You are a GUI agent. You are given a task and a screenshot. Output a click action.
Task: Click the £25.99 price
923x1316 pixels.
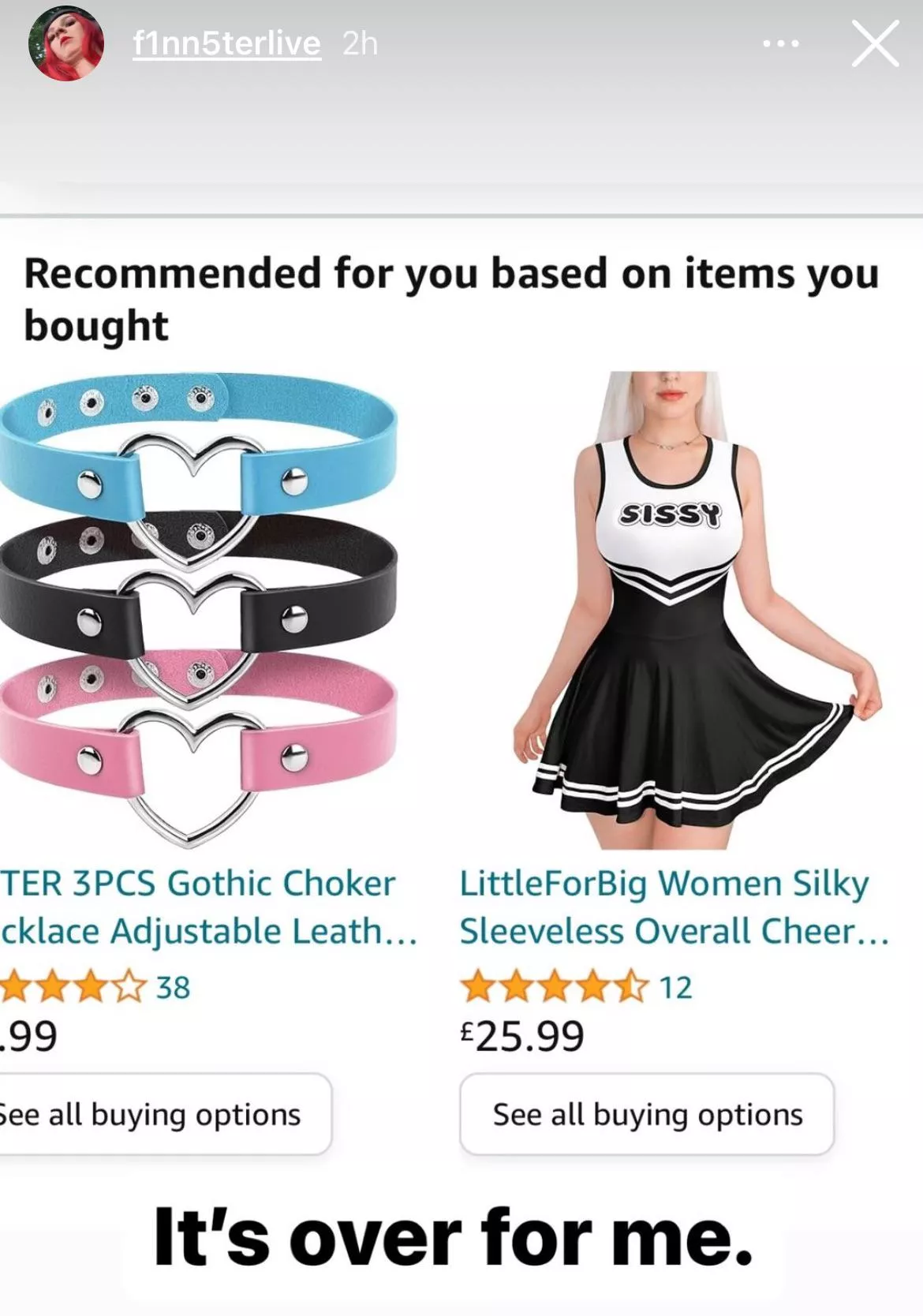[x=522, y=1036]
